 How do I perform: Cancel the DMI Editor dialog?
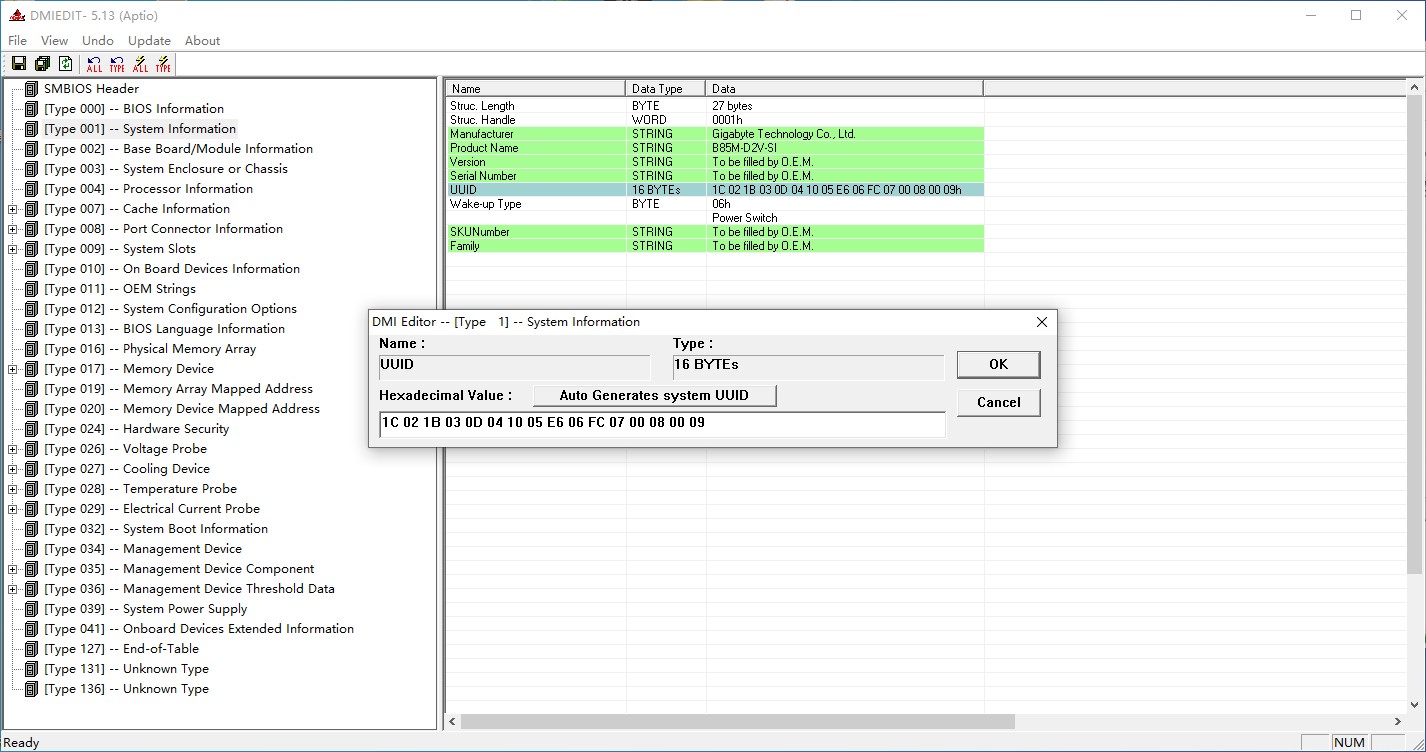pos(997,402)
